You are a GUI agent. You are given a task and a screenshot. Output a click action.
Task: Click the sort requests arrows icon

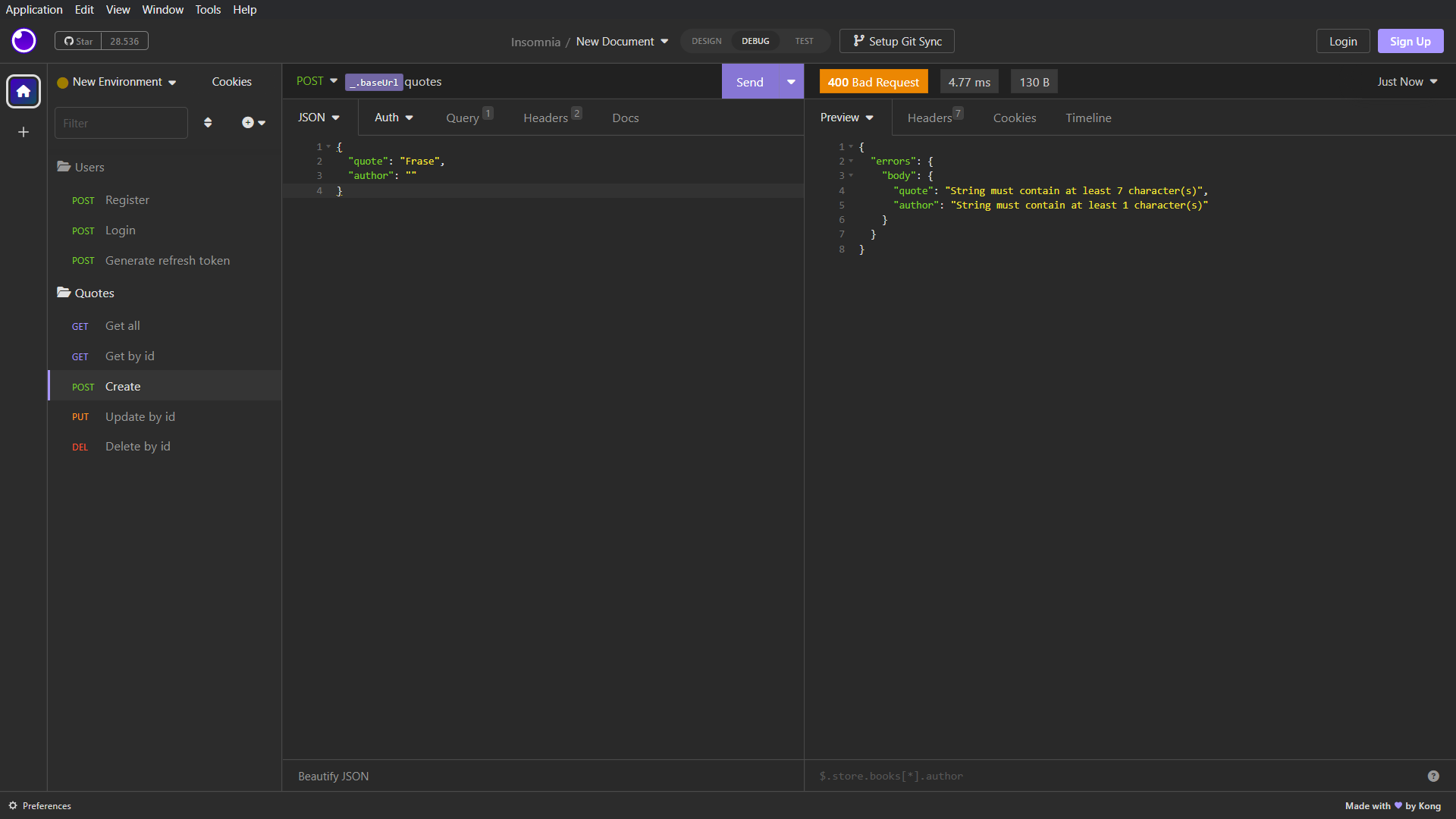click(x=208, y=123)
